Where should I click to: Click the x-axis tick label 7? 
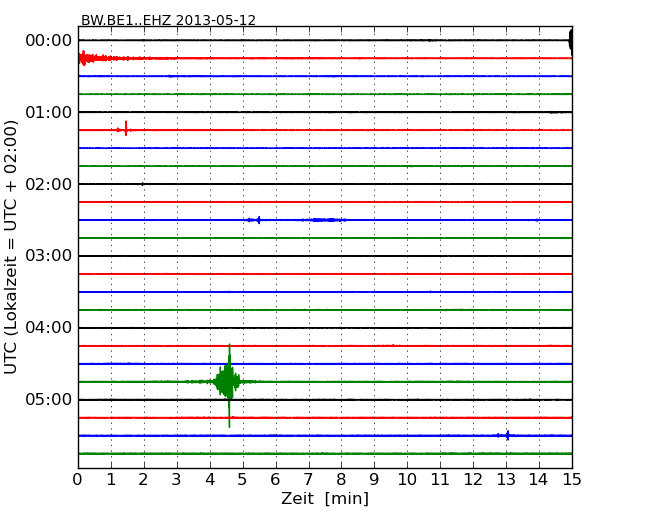[308, 480]
